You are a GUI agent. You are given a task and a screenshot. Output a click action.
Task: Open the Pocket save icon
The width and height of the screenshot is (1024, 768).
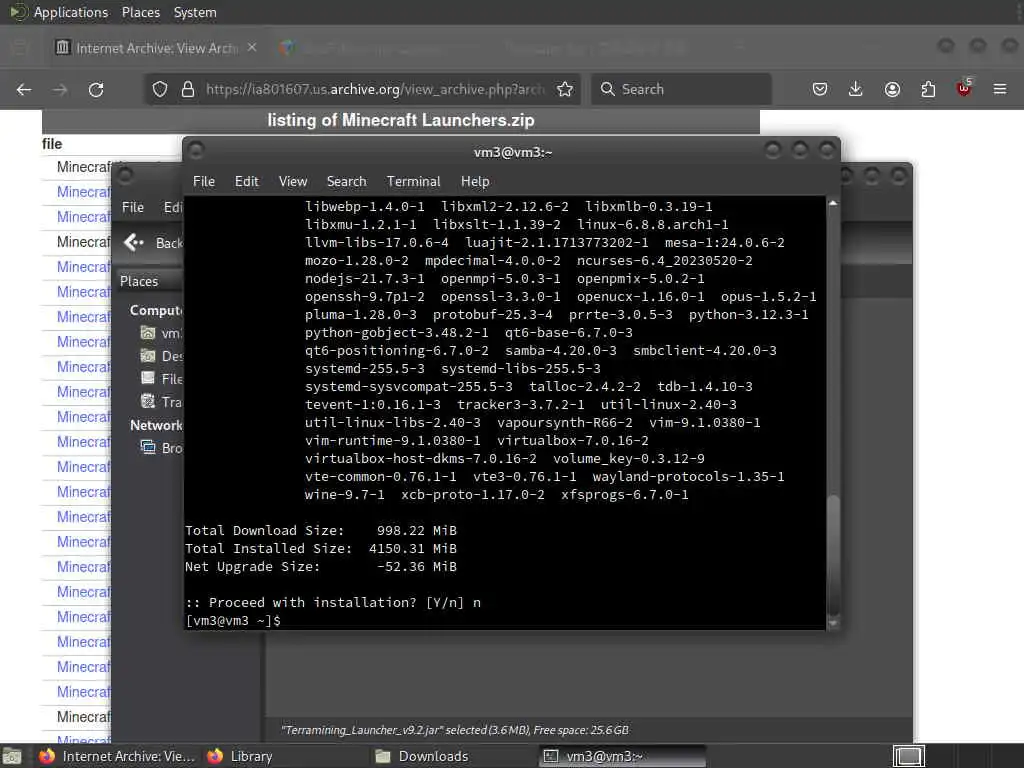[x=820, y=89]
